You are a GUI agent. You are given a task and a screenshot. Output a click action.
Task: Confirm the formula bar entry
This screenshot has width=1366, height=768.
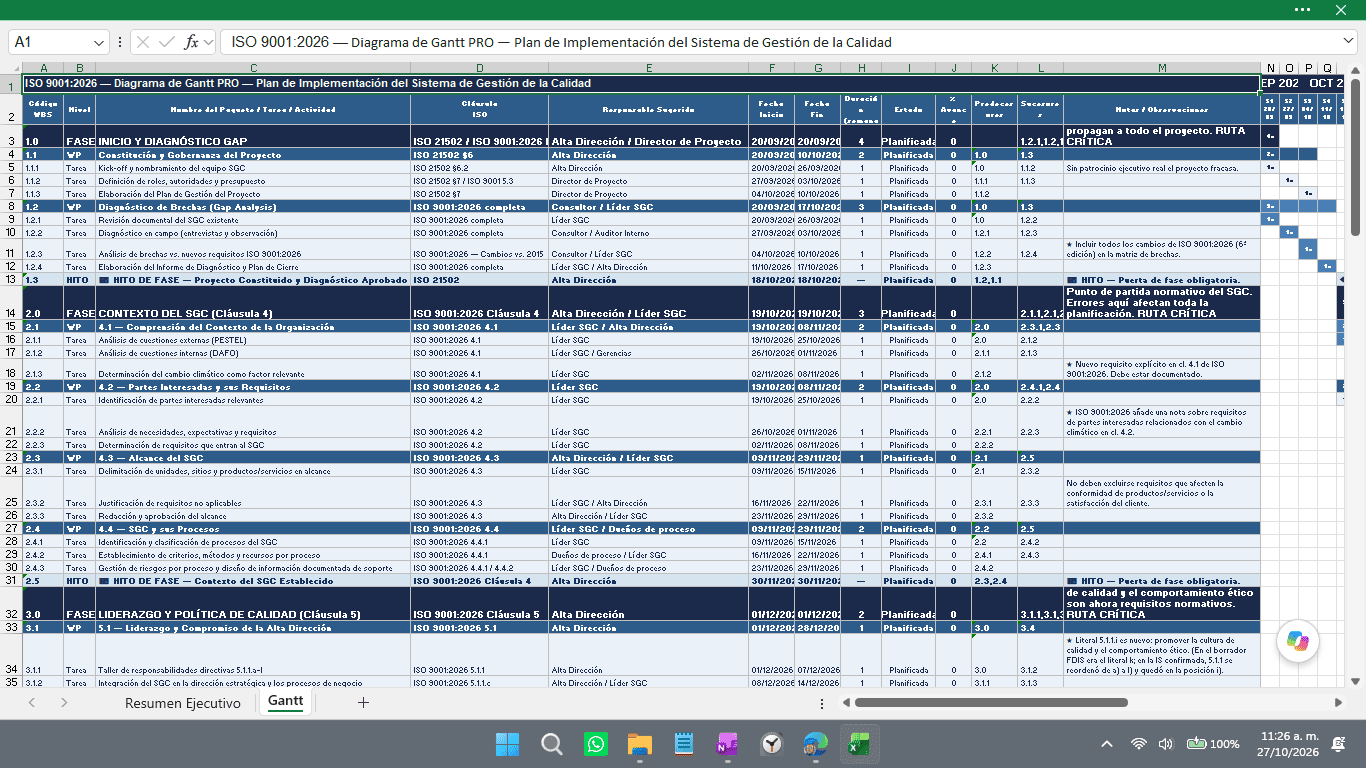click(x=167, y=42)
